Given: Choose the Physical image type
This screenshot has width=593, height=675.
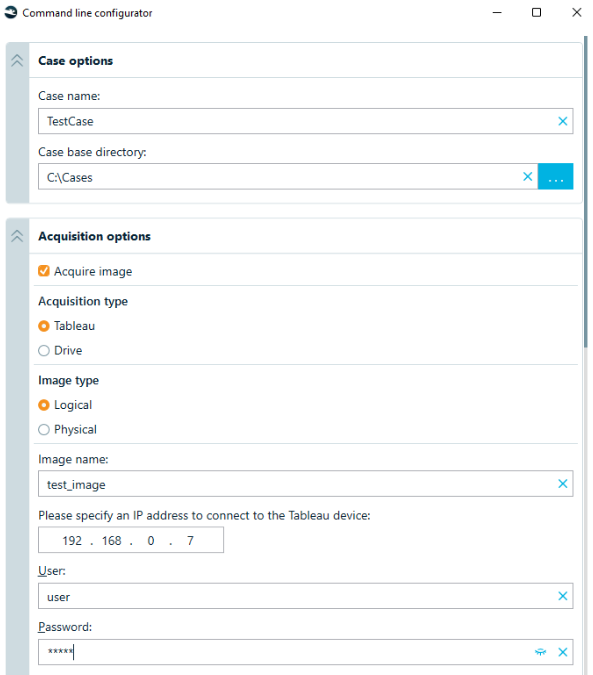Looking at the screenshot, I should (44, 430).
